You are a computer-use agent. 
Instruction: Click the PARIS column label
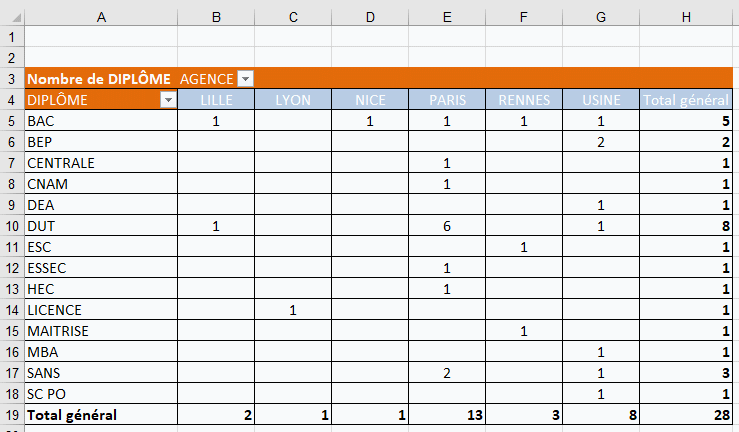(447, 100)
